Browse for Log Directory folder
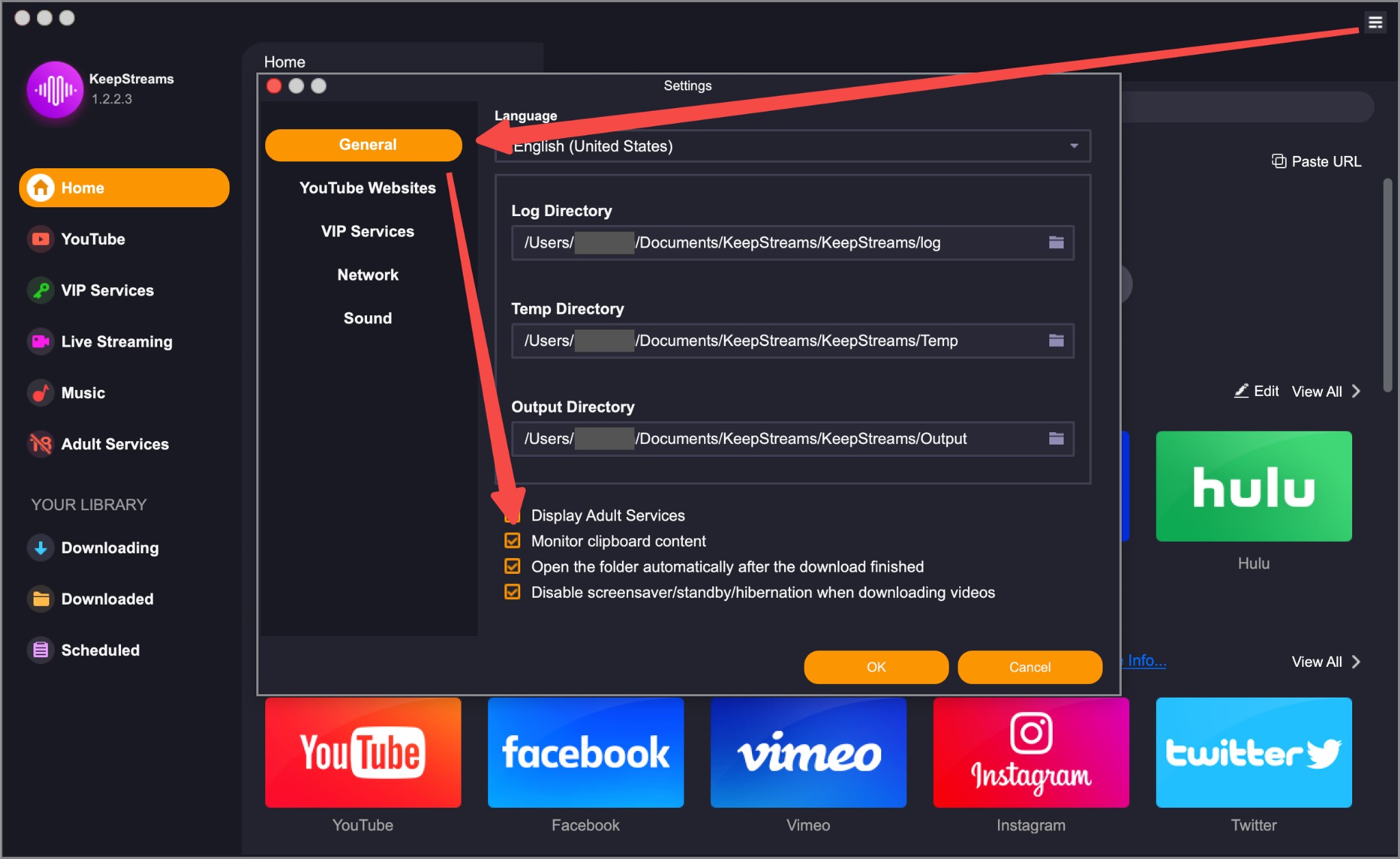The image size is (1400, 859). point(1056,243)
